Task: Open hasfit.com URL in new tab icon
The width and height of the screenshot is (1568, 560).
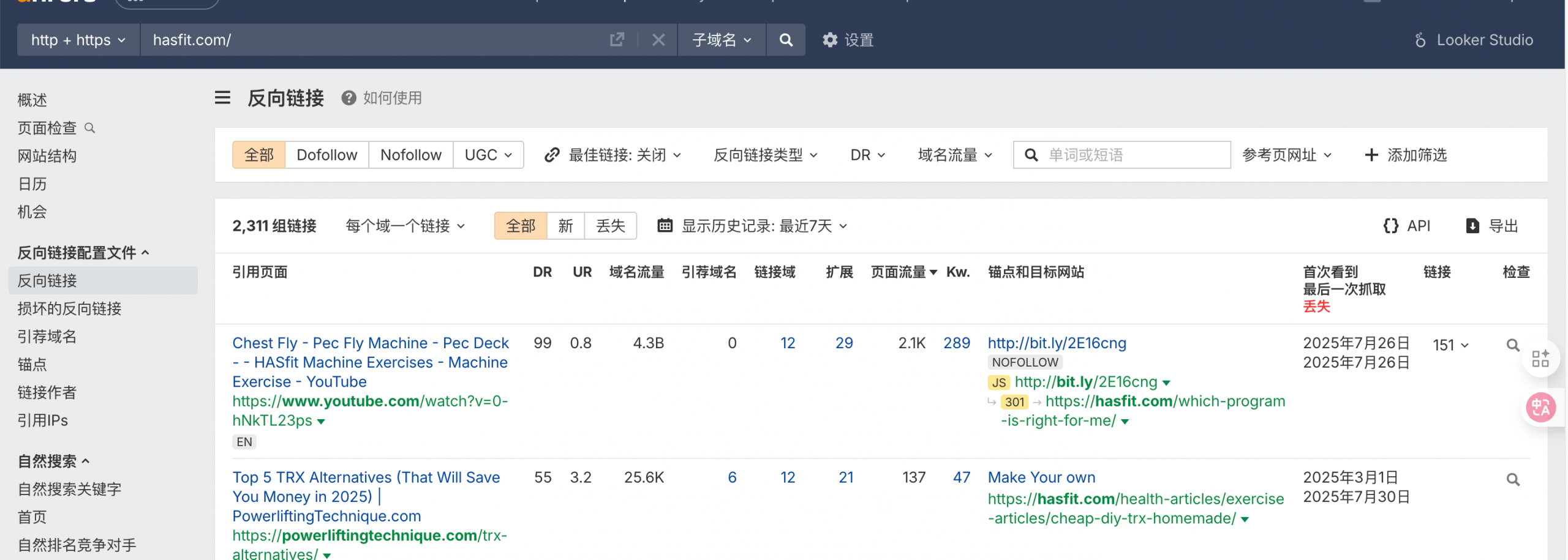Action: point(617,40)
